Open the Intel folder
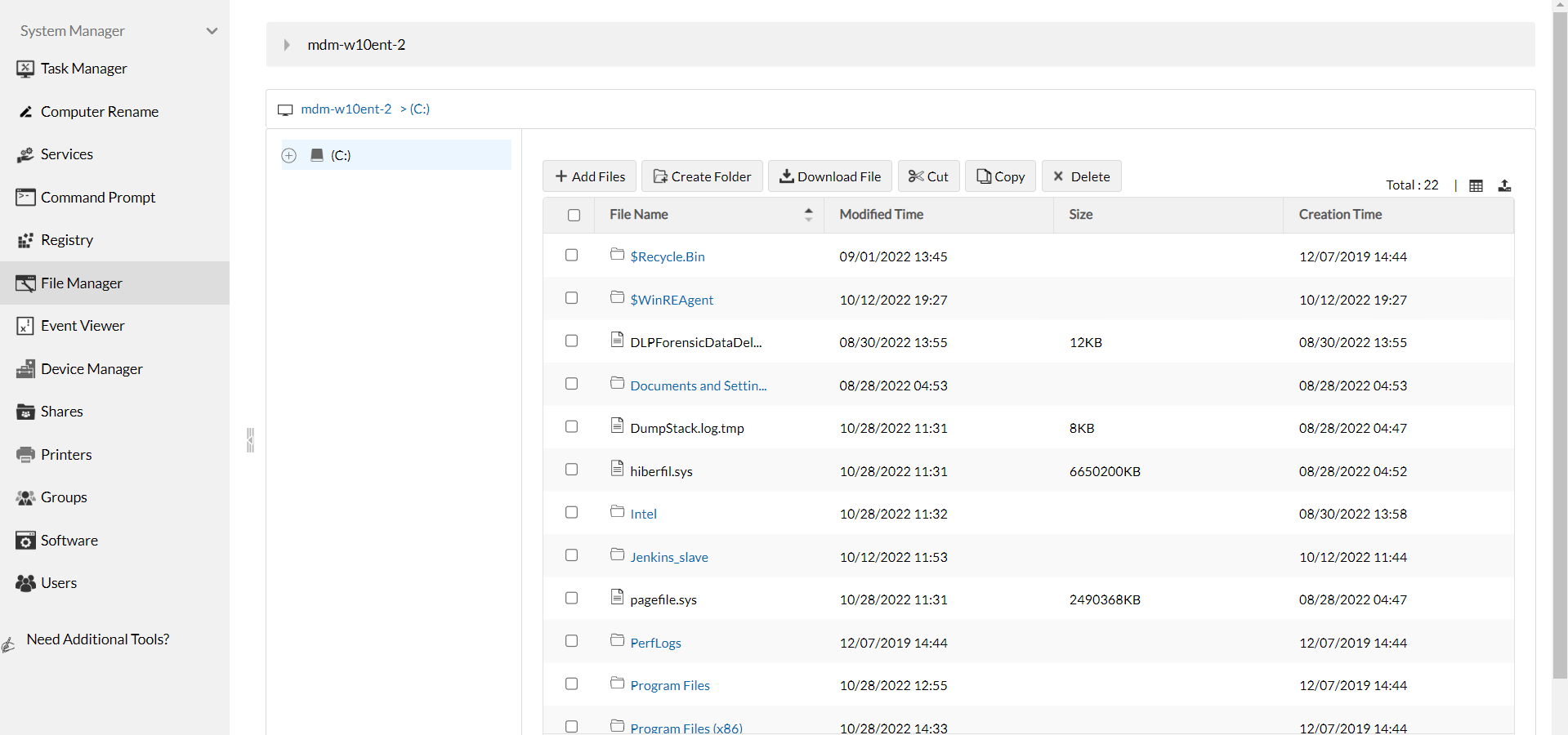Screen dimensions: 1568x735 pyautogui.click(x=643, y=514)
